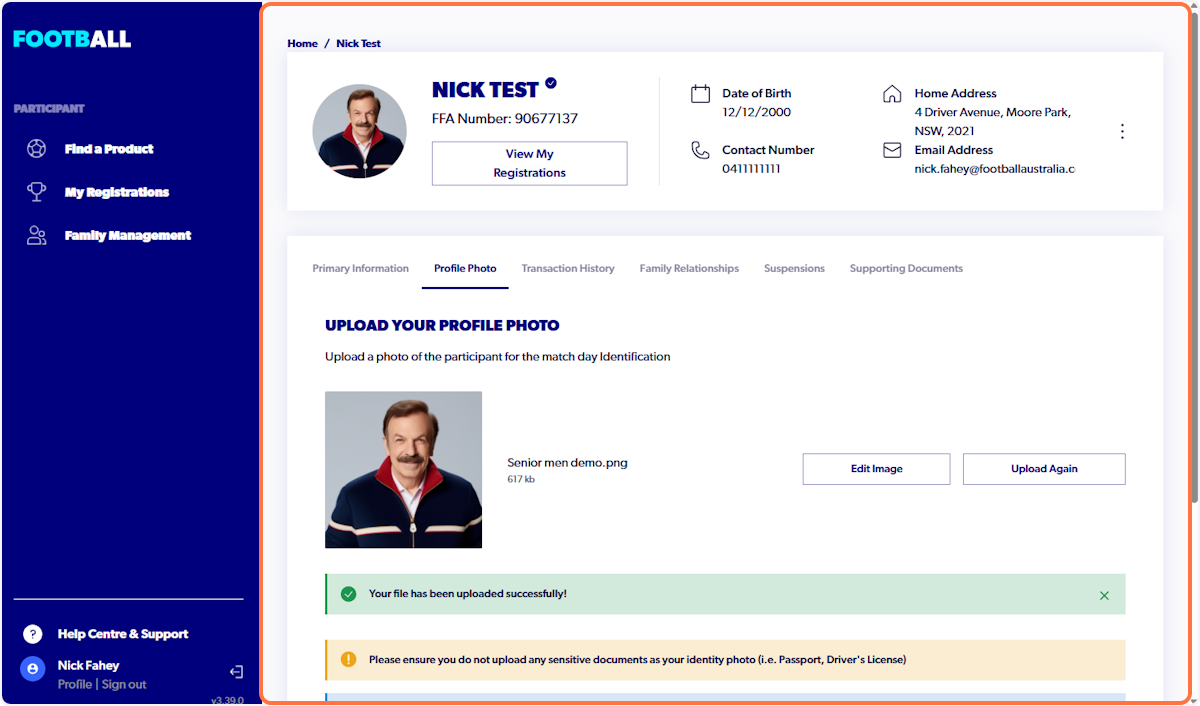The height and width of the screenshot is (706, 1200).
Task: Select the Profile Photo tab
Action: 465,268
